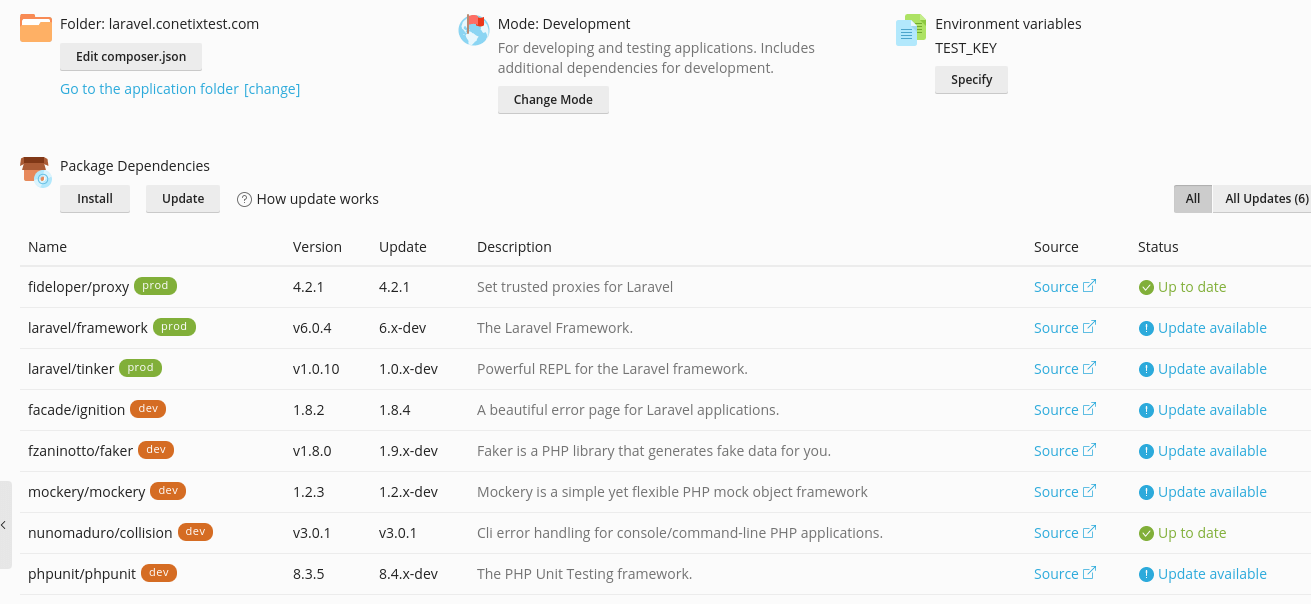Click the Package Dependencies box icon
Image resolution: width=1311 pixels, height=604 pixels.
point(36,172)
